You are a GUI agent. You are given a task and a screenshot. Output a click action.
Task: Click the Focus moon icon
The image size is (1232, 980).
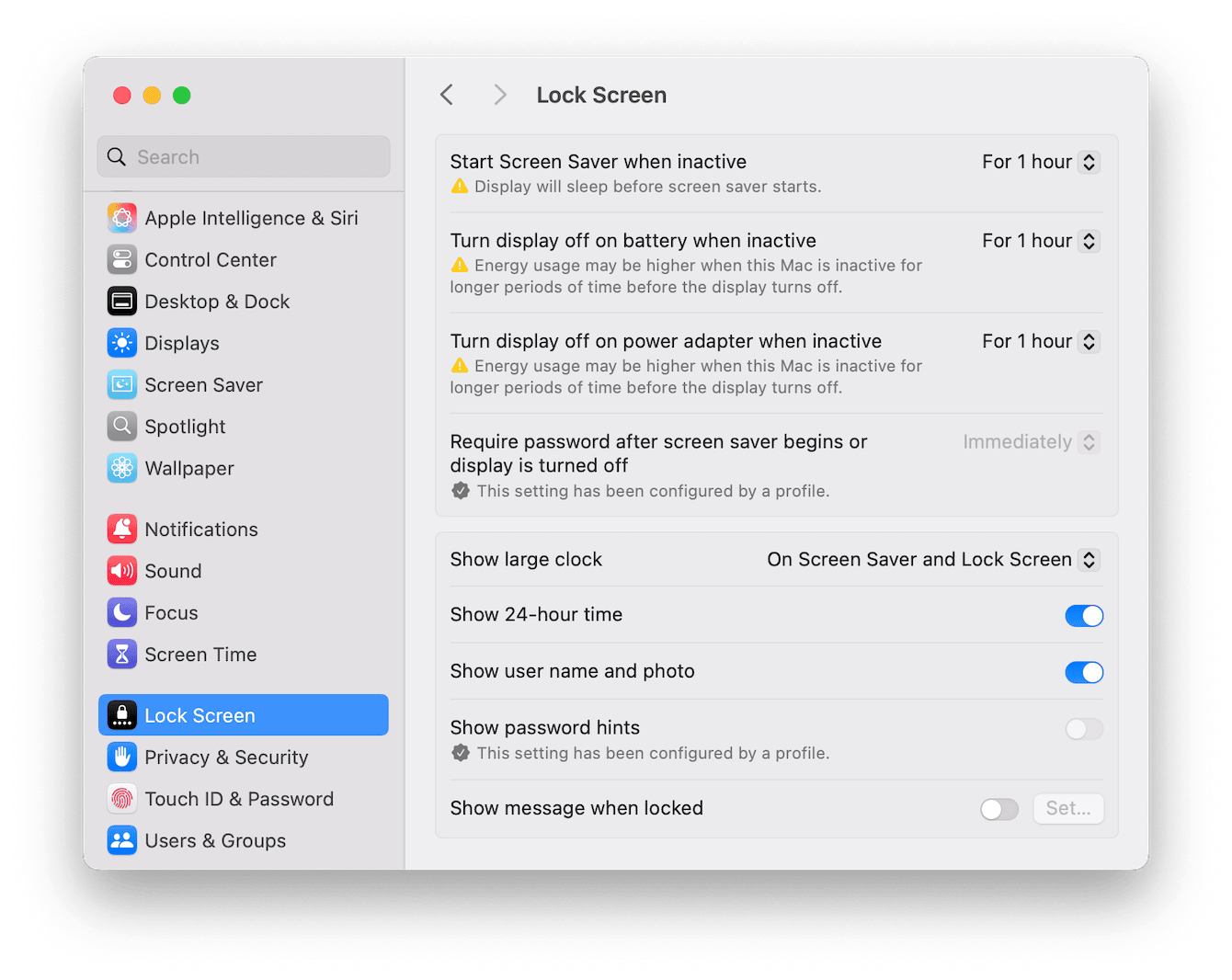(x=122, y=612)
